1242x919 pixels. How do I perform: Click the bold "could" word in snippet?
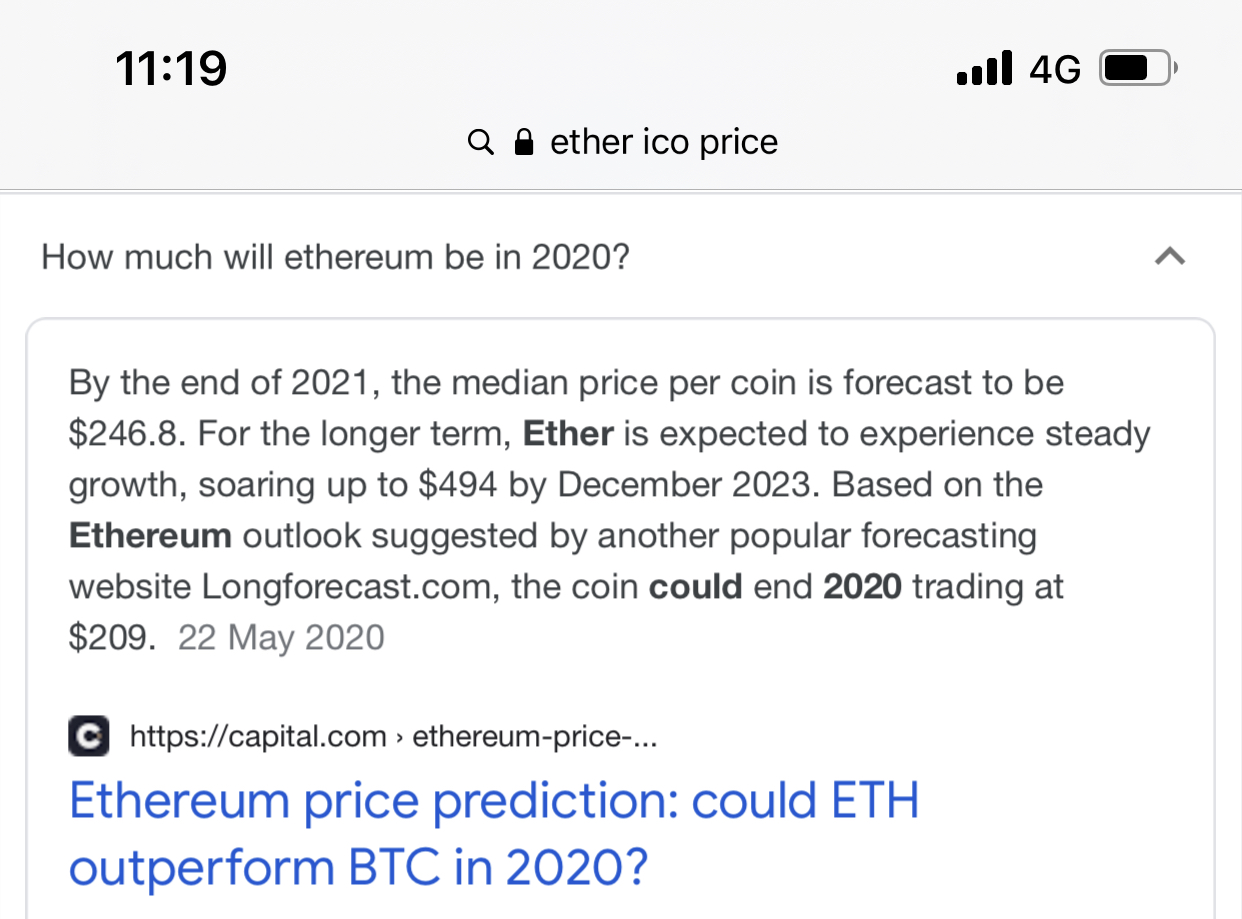695,587
